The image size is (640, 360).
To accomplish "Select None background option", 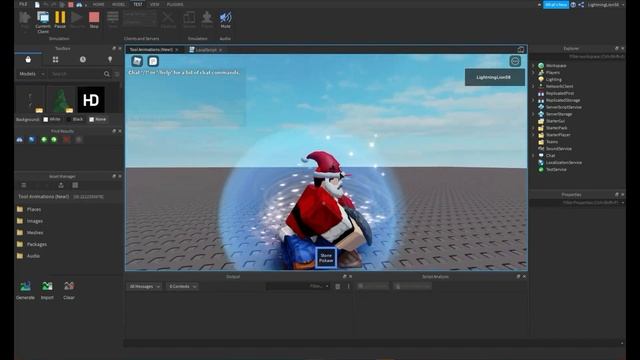I will click(98, 119).
